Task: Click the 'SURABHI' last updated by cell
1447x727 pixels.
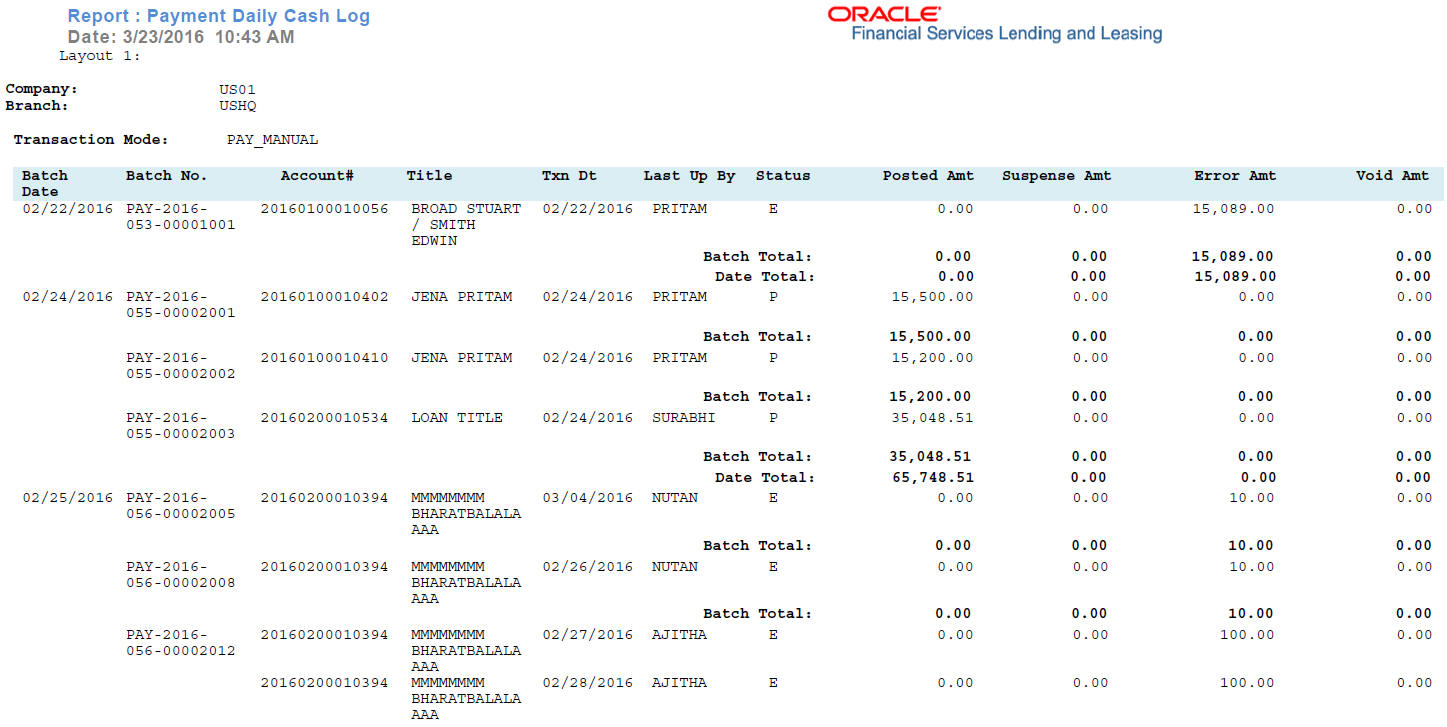Action: (684, 418)
